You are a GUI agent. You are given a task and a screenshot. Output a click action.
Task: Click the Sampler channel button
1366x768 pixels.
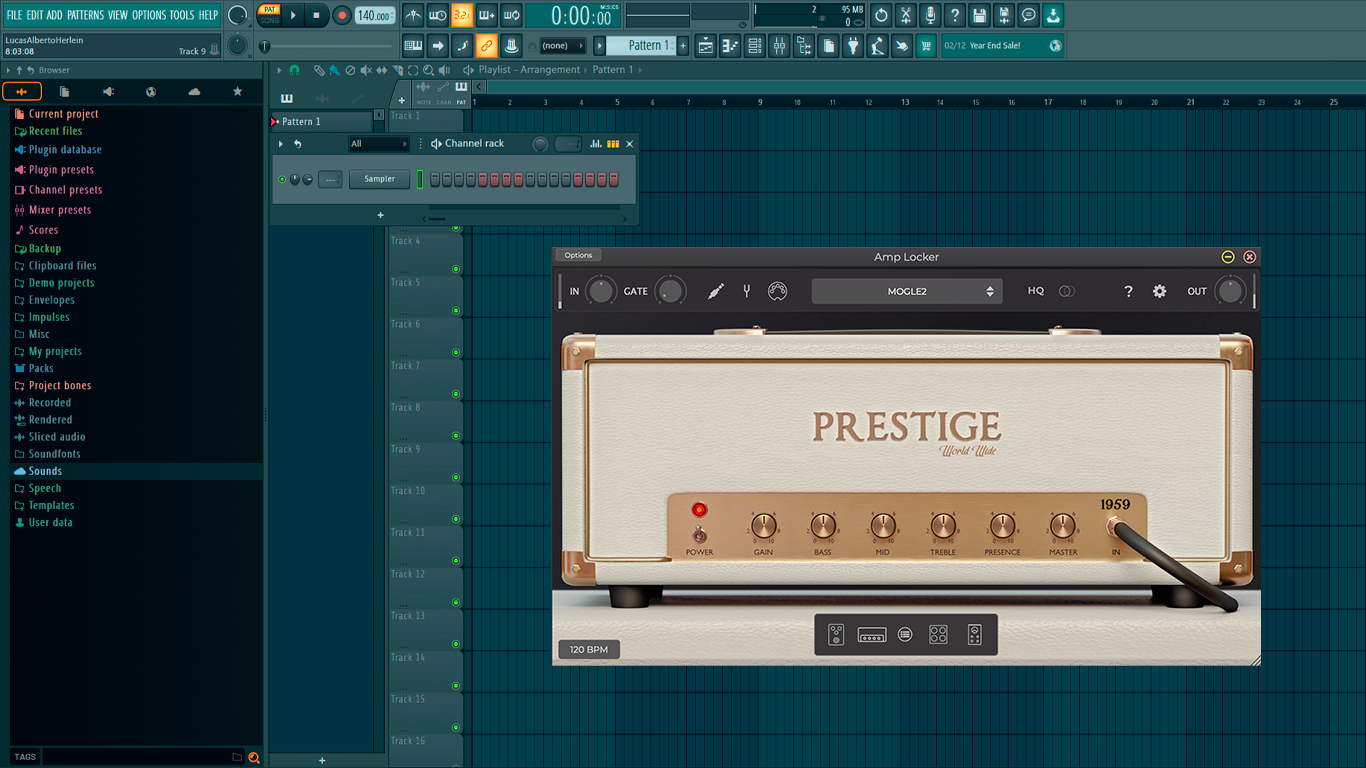click(x=380, y=179)
